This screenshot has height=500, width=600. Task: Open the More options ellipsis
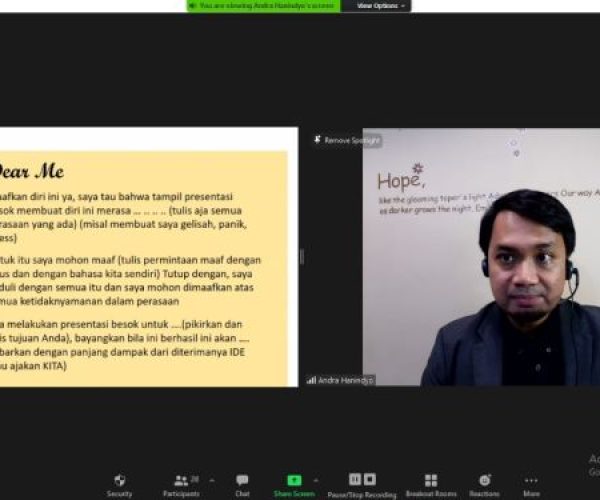531,480
